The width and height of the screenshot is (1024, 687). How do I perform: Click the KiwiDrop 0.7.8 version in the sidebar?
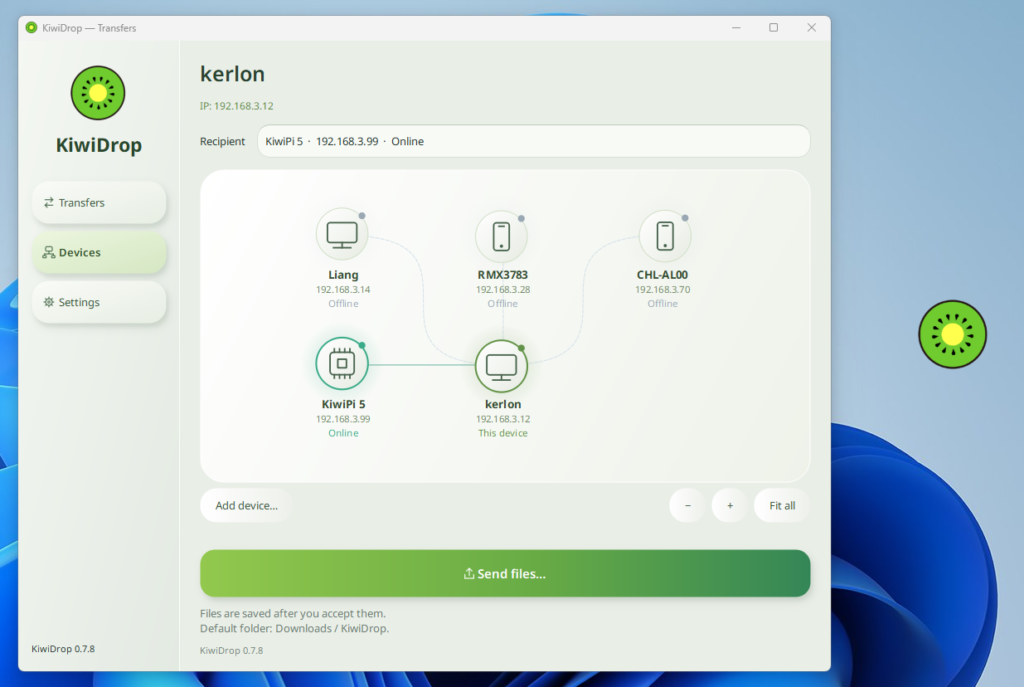pyautogui.click(x=63, y=648)
